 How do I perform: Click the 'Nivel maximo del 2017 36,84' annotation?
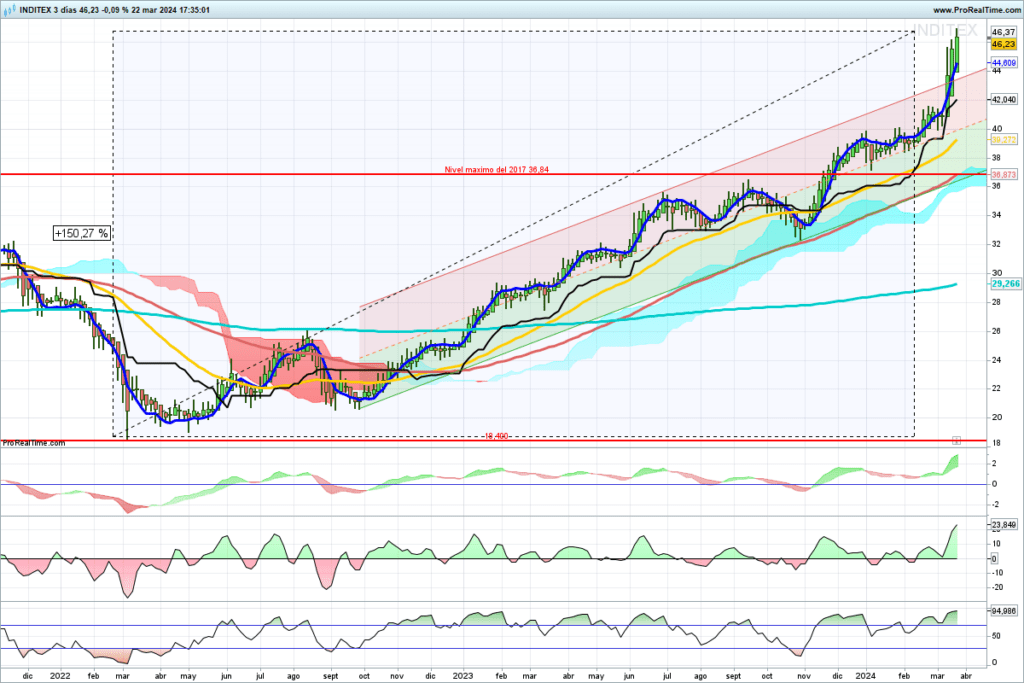click(496, 170)
